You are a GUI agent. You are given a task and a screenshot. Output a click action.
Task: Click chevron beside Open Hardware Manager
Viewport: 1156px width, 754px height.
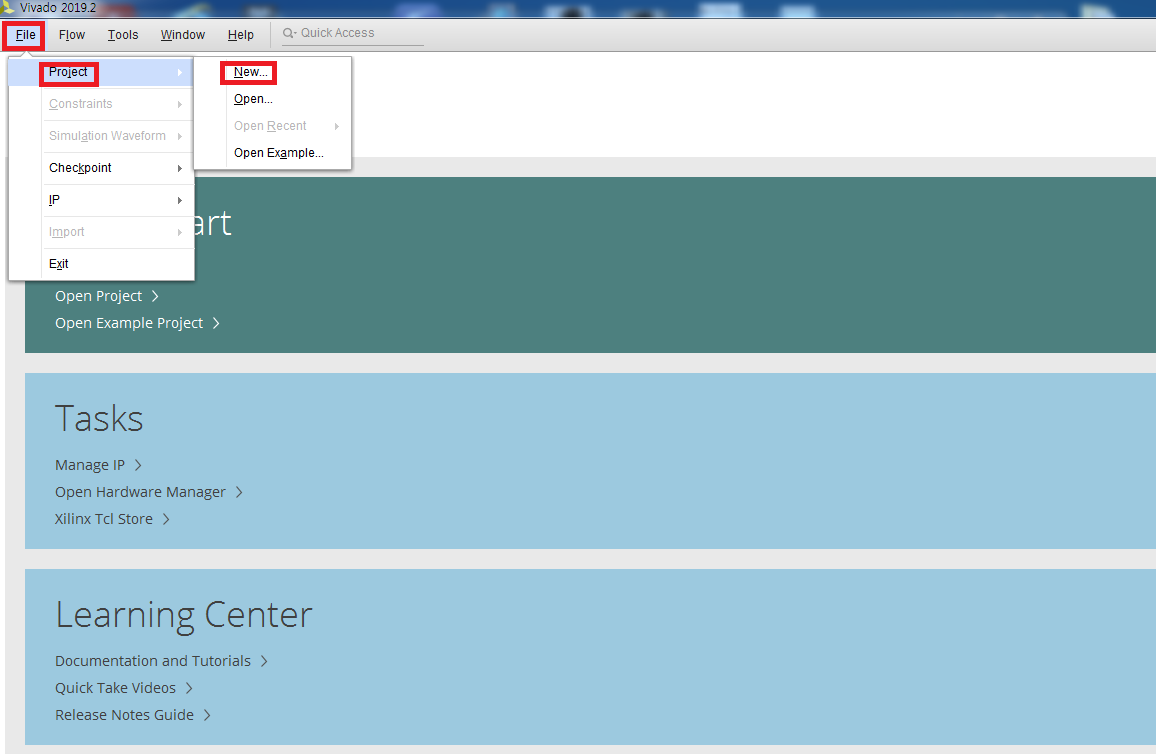239,492
